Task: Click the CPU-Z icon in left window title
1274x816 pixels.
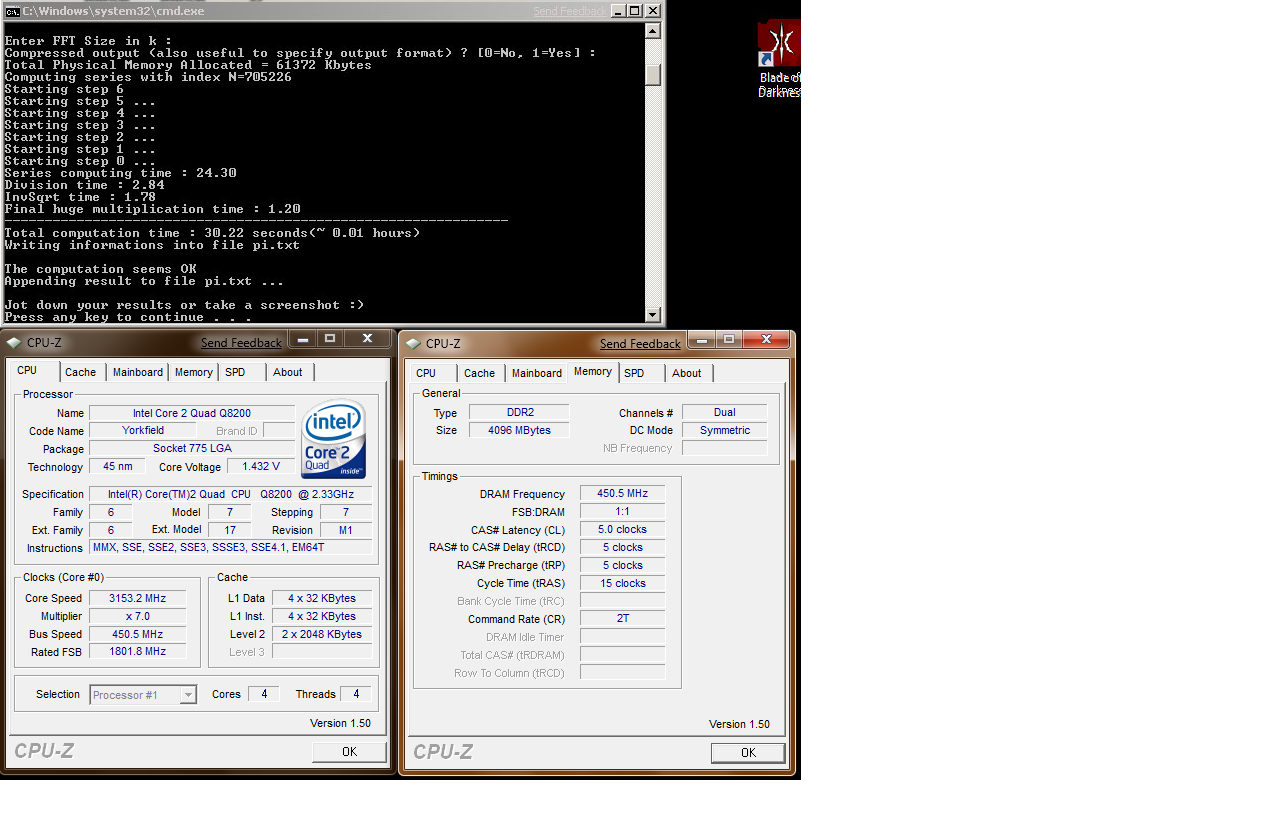Action: (13, 343)
